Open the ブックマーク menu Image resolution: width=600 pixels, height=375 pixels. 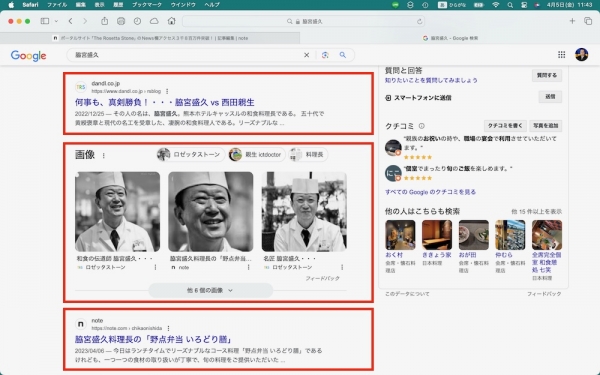tap(147, 5)
